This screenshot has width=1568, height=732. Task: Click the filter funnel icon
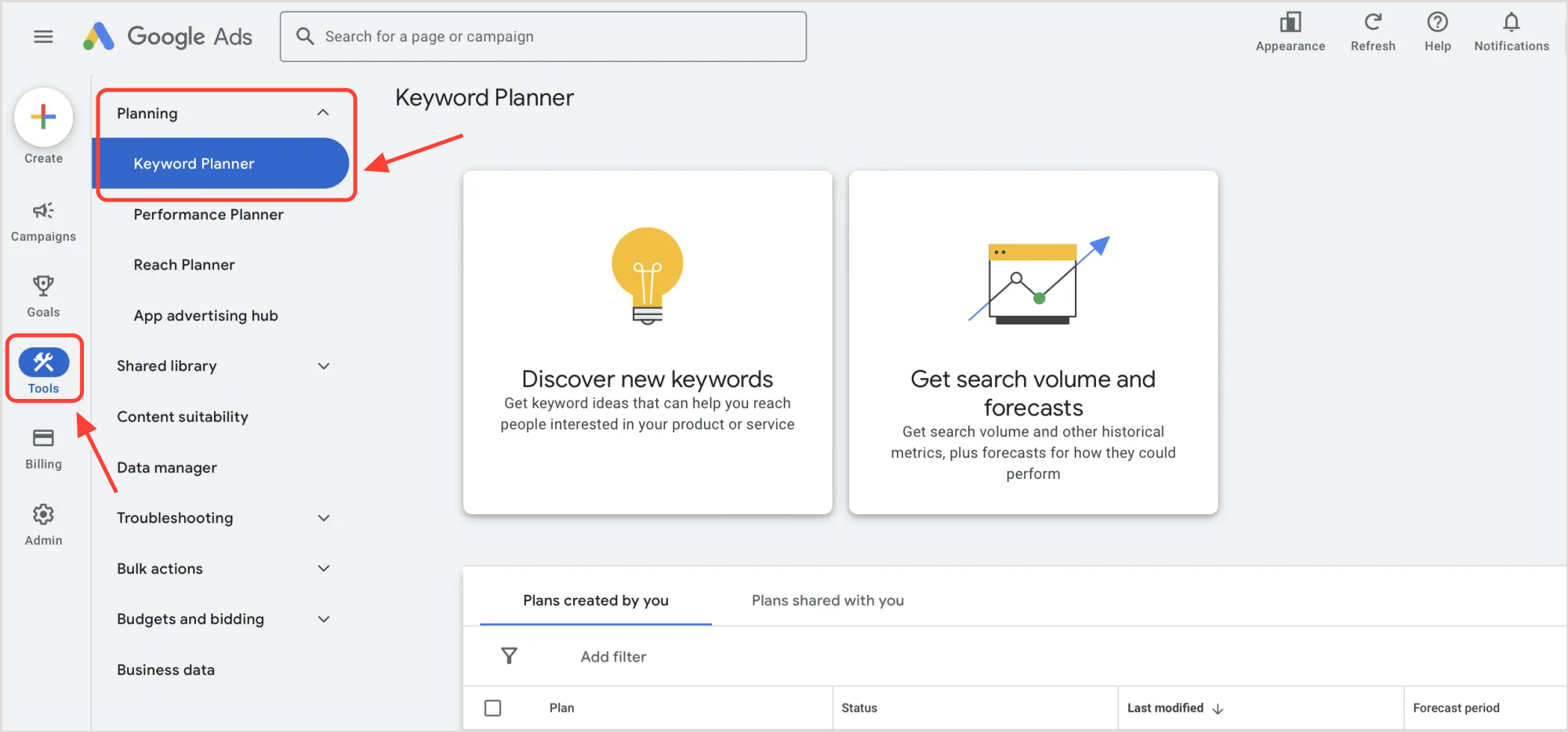point(509,656)
